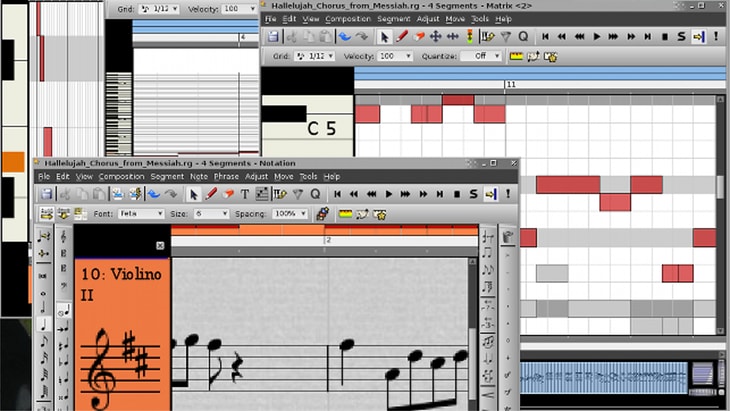Select the whole note in duration palette

coord(43,293)
